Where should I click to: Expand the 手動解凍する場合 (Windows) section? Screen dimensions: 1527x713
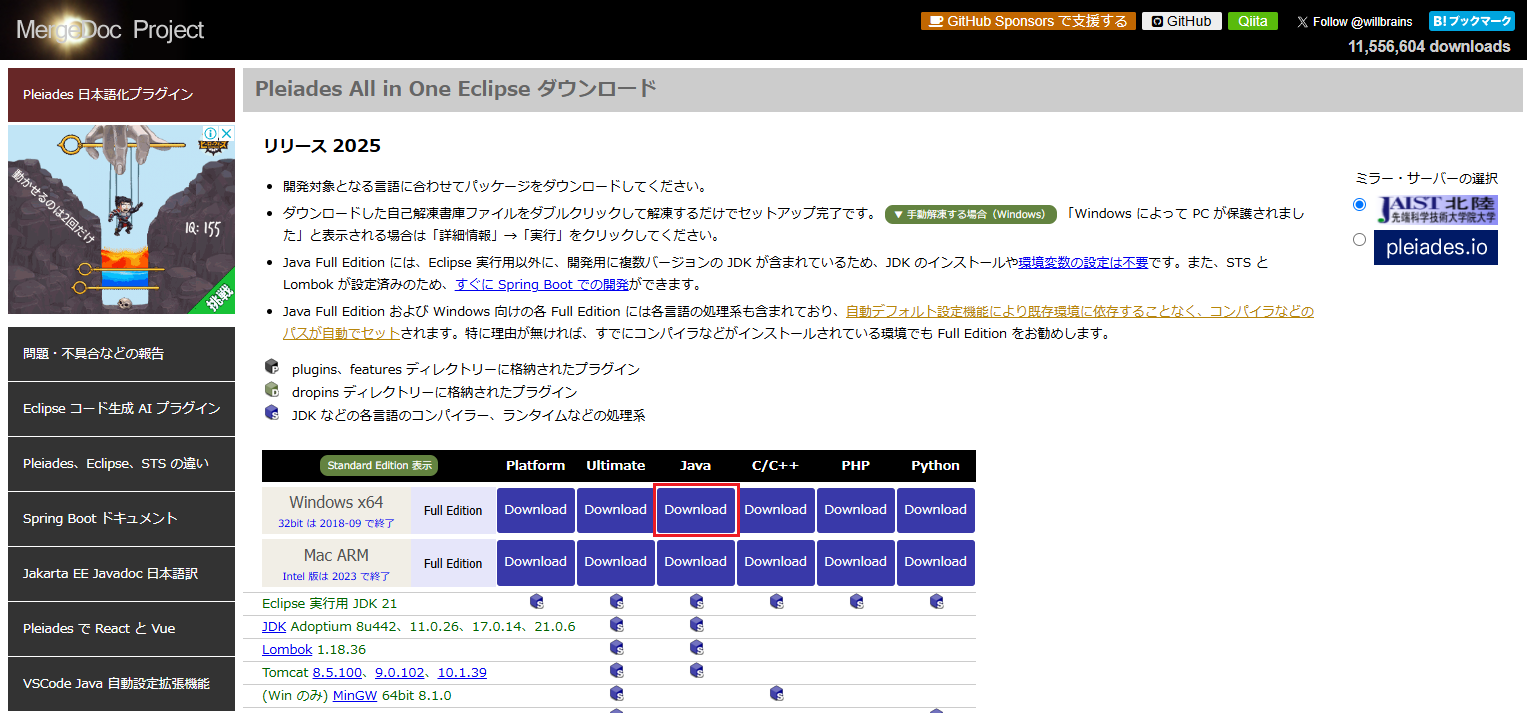pyautogui.click(x=971, y=215)
